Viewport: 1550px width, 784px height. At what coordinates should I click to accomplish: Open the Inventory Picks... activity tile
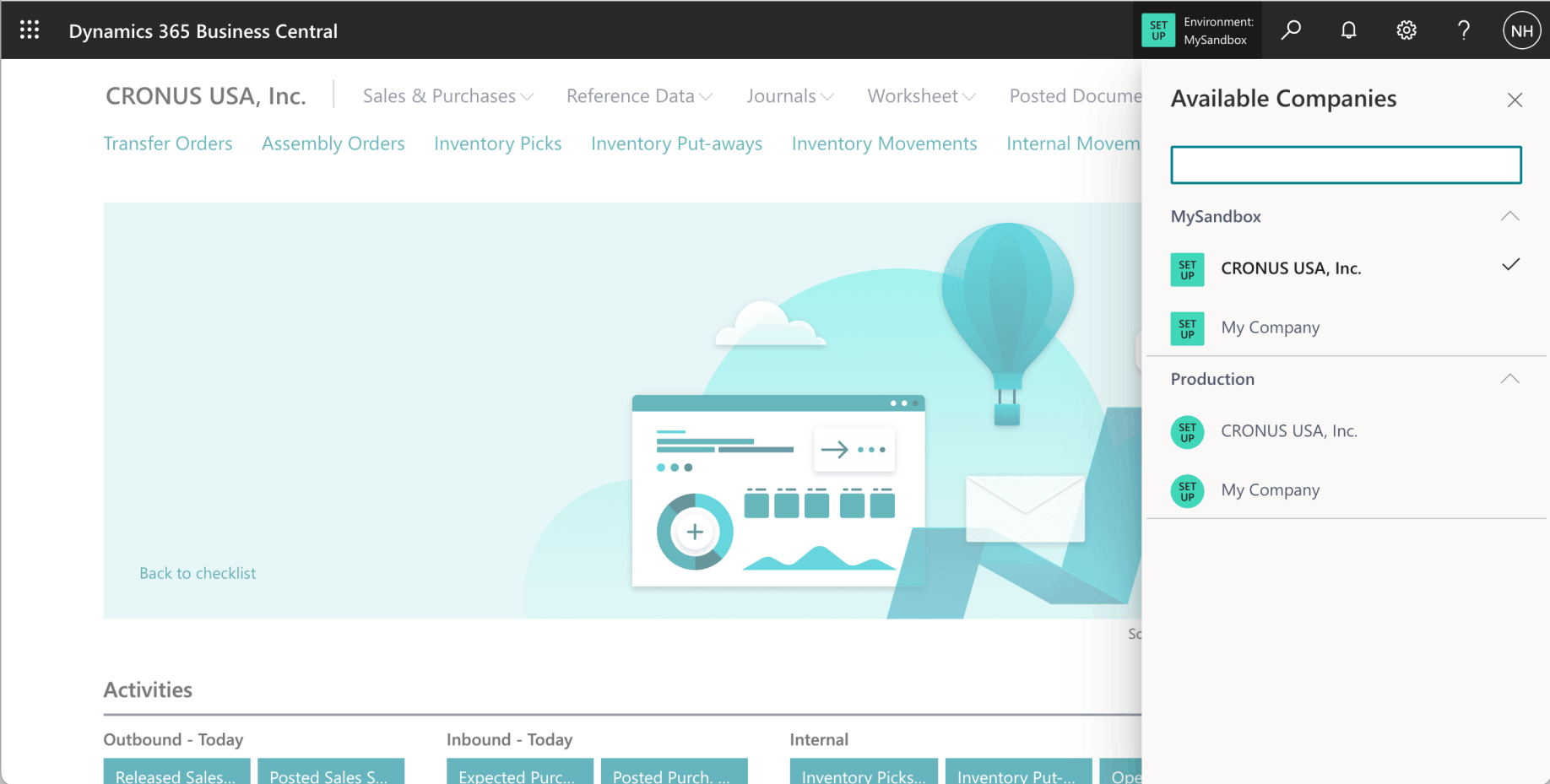pos(864,771)
